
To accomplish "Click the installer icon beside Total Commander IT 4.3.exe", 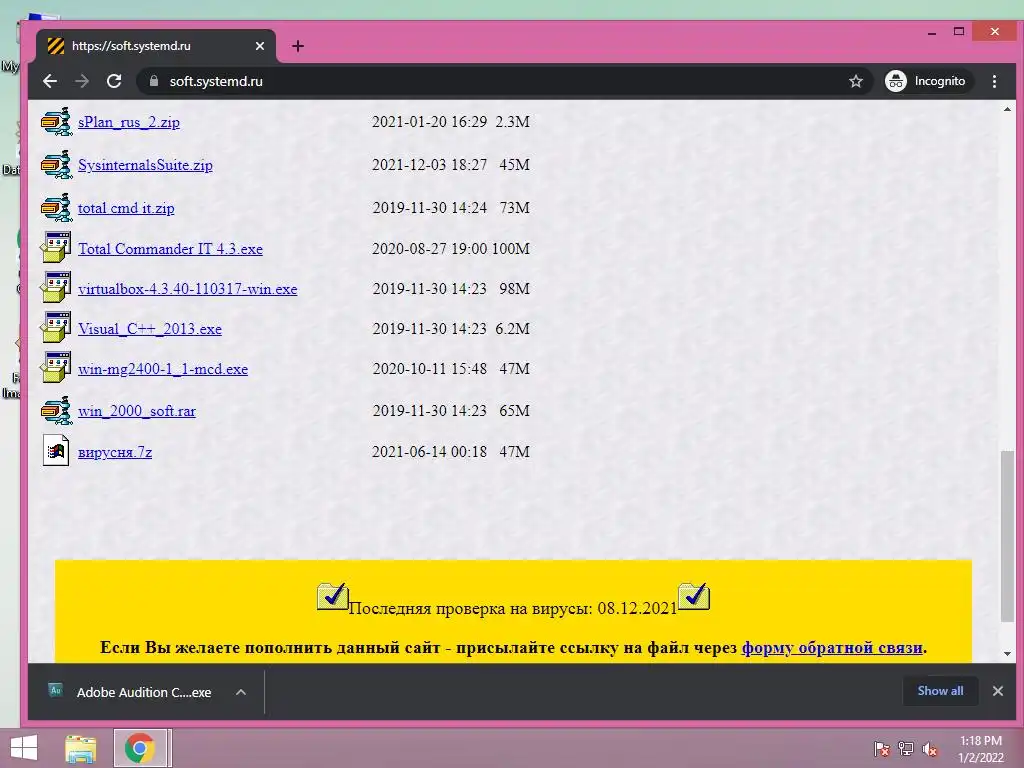I will click(56, 248).
